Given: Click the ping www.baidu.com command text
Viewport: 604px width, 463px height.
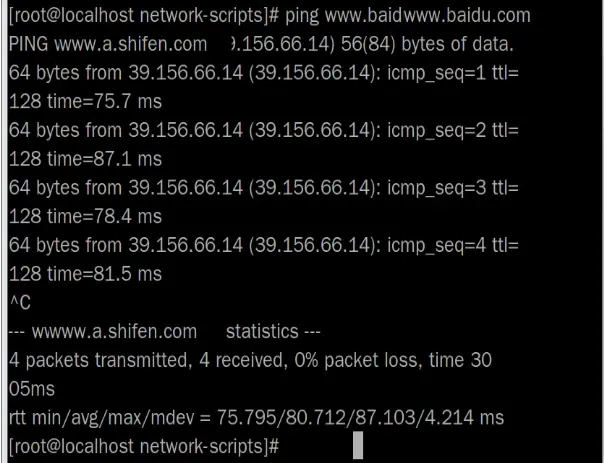Looking at the screenshot, I should [x=408, y=16].
